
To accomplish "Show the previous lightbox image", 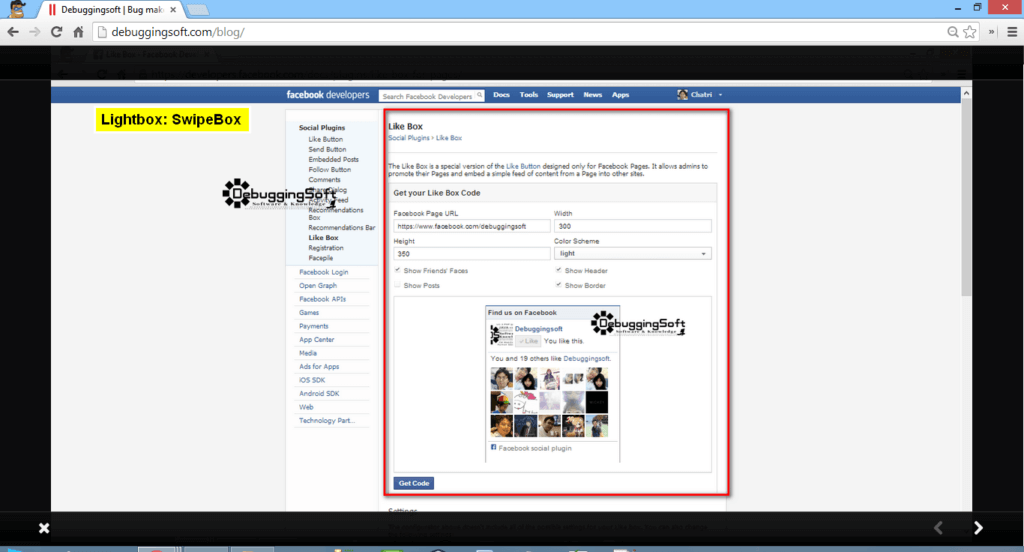I will 938,528.
